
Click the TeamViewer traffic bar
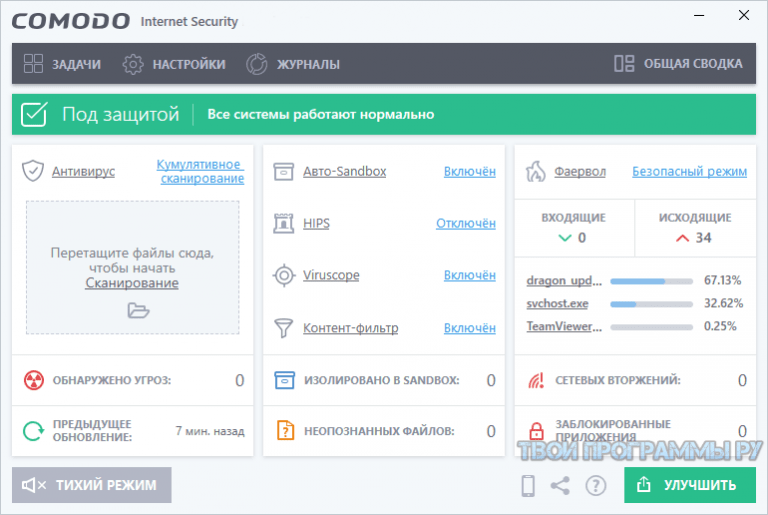pos(651,327)
